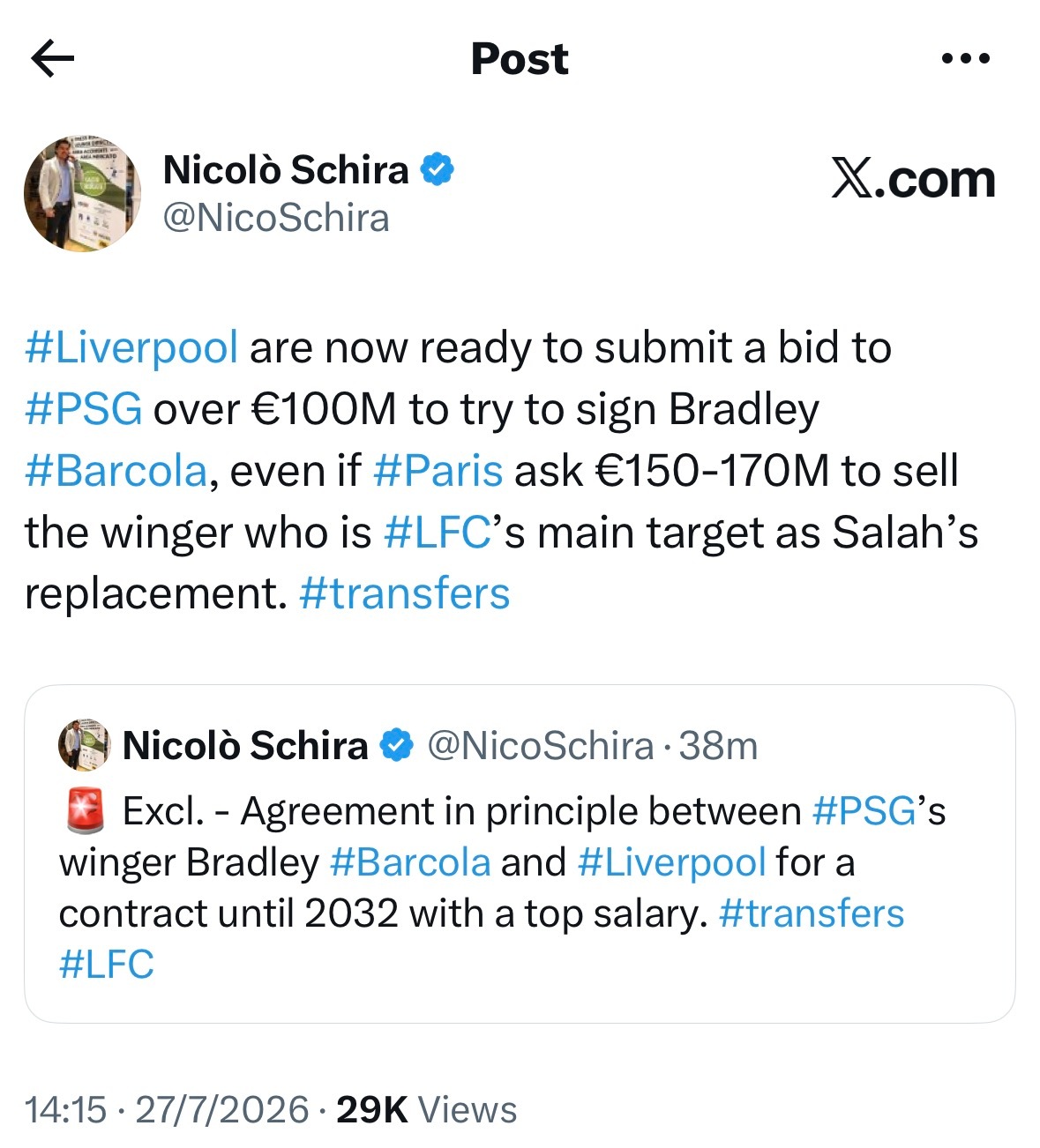Tap Nicolò Schira's profile avatar
The image size is (1040, 1148).
coord(82,193)
